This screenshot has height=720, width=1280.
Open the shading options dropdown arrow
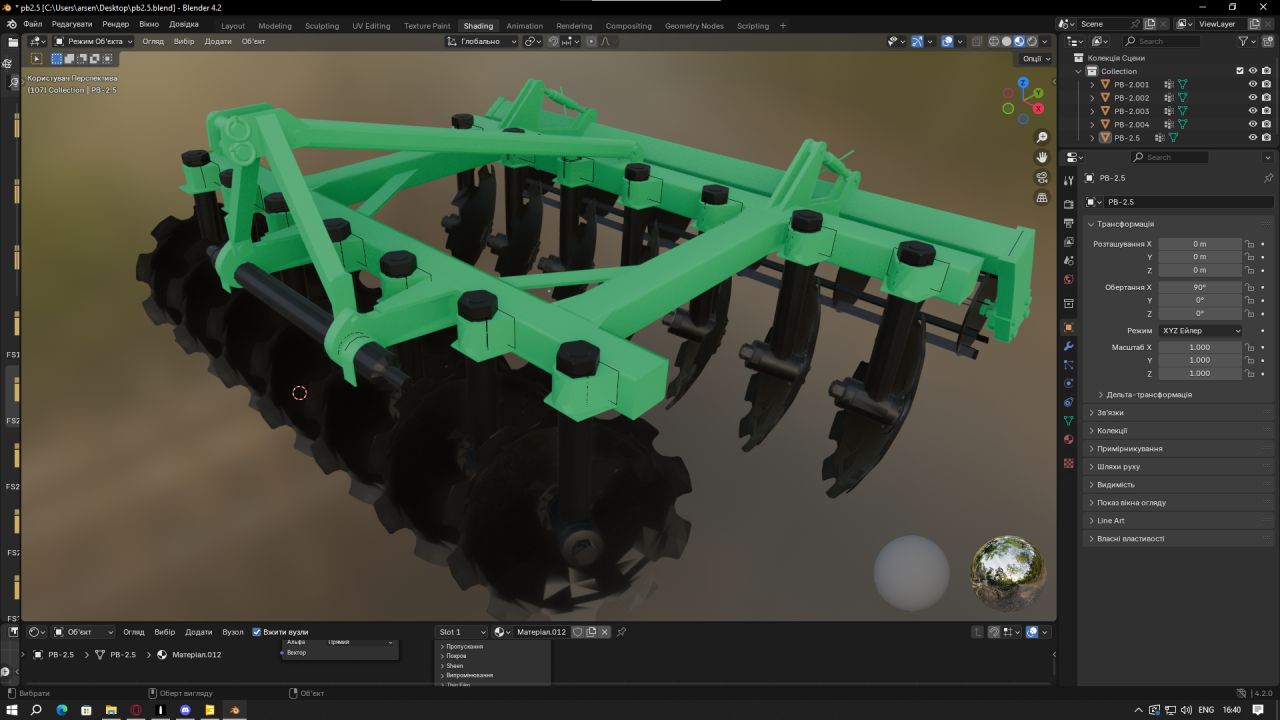(1046, 41)
